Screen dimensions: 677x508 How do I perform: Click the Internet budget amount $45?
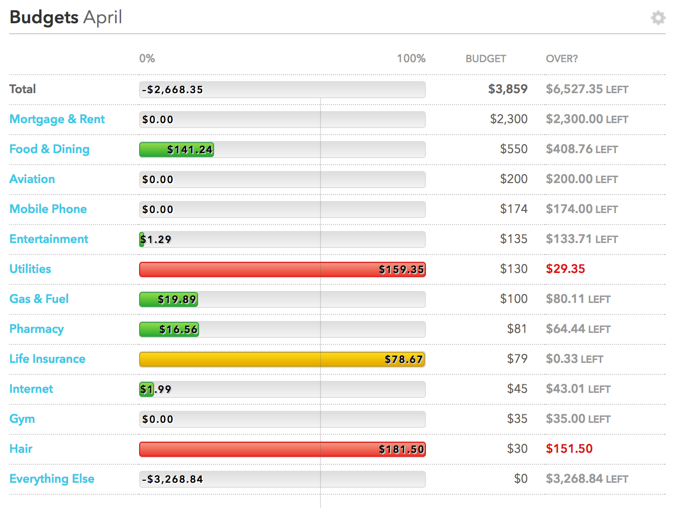[x=517, y=389]
